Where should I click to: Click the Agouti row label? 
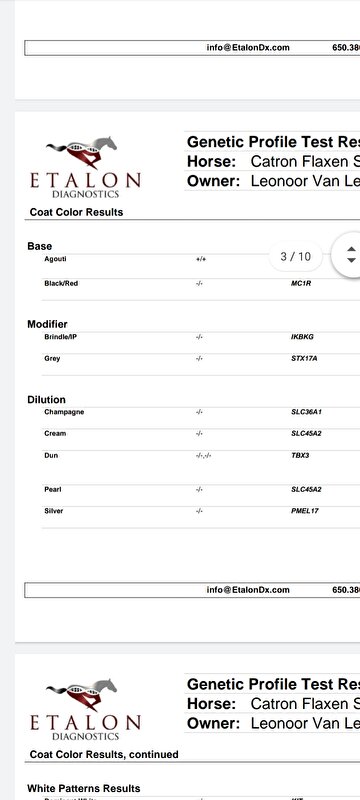[x=55, y=259]
